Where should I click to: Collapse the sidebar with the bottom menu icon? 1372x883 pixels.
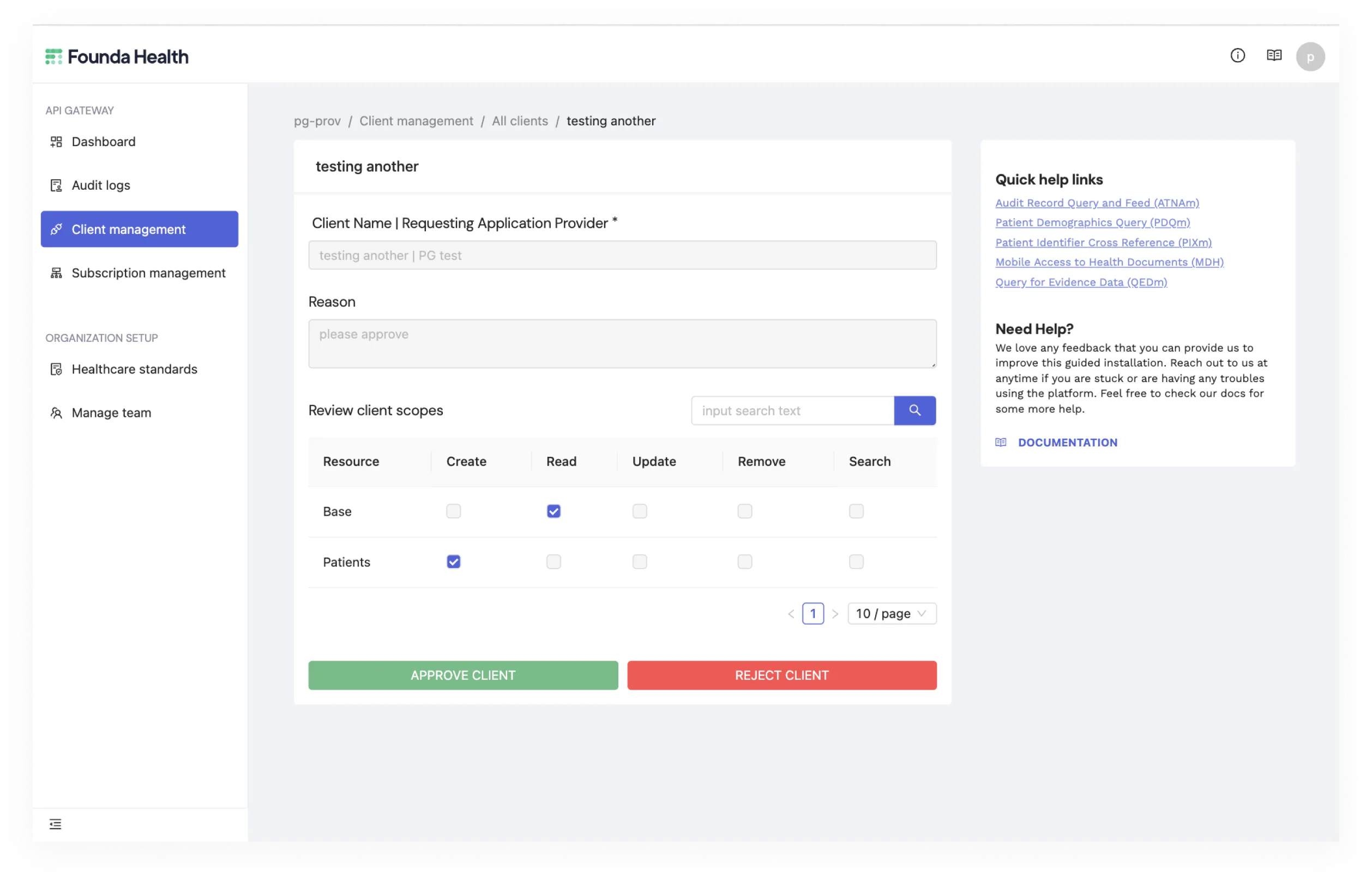point(55,824)
